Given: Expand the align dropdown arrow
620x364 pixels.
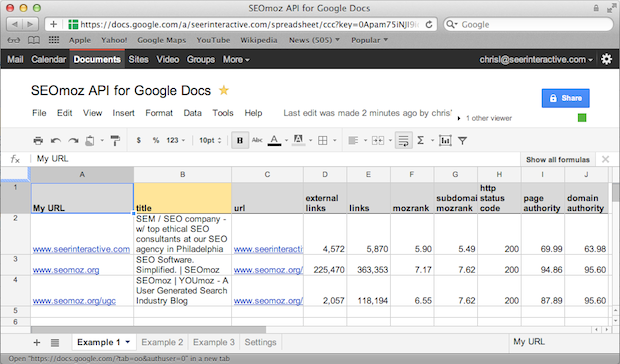Looking at the screenshot, I should (x=365, y=140).
